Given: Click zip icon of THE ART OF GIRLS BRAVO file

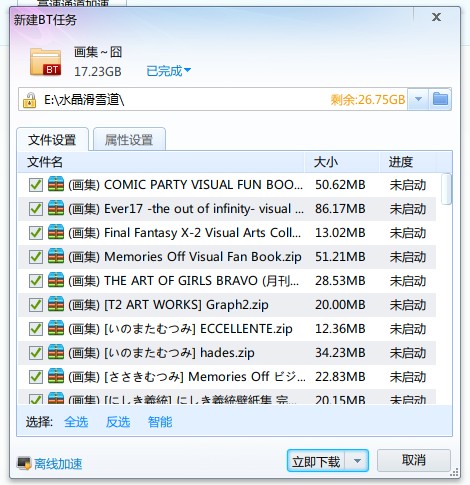Looking at the screenshot, I should coord(56,280).
